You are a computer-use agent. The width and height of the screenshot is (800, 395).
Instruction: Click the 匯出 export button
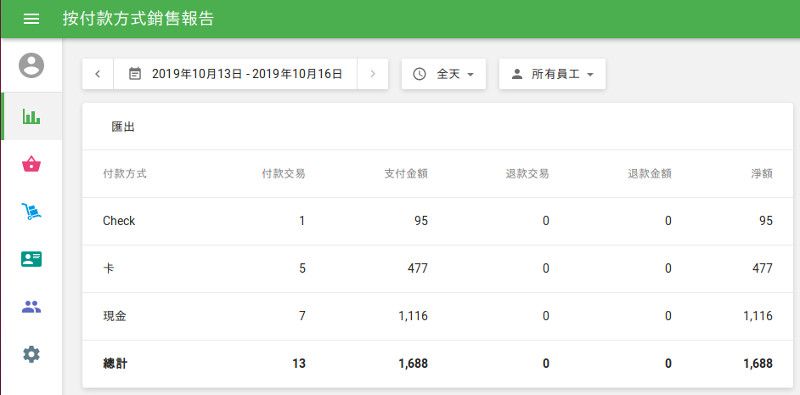123,127
